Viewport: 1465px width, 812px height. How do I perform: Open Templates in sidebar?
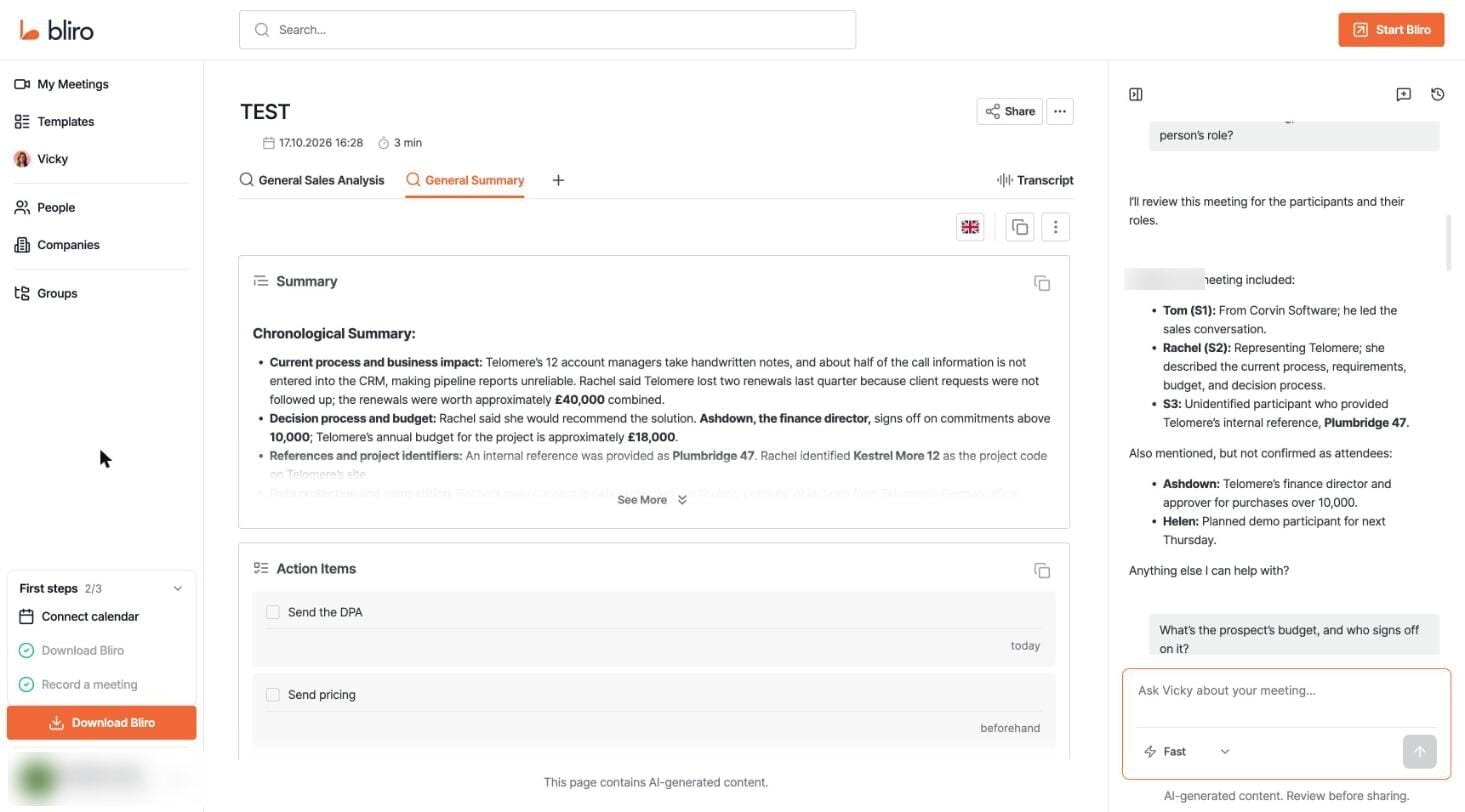coord(54,121)
